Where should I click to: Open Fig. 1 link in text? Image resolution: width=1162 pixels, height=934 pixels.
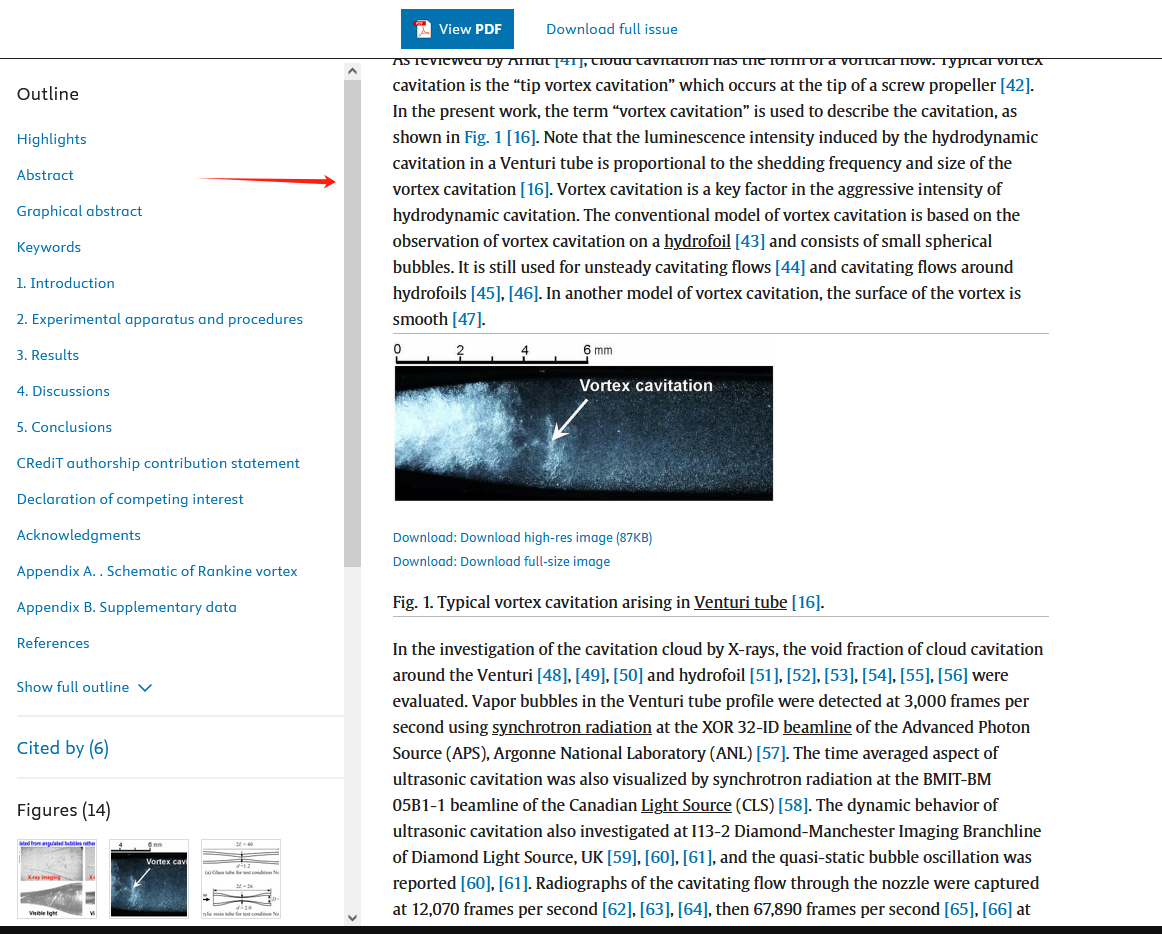click(482, 137)
